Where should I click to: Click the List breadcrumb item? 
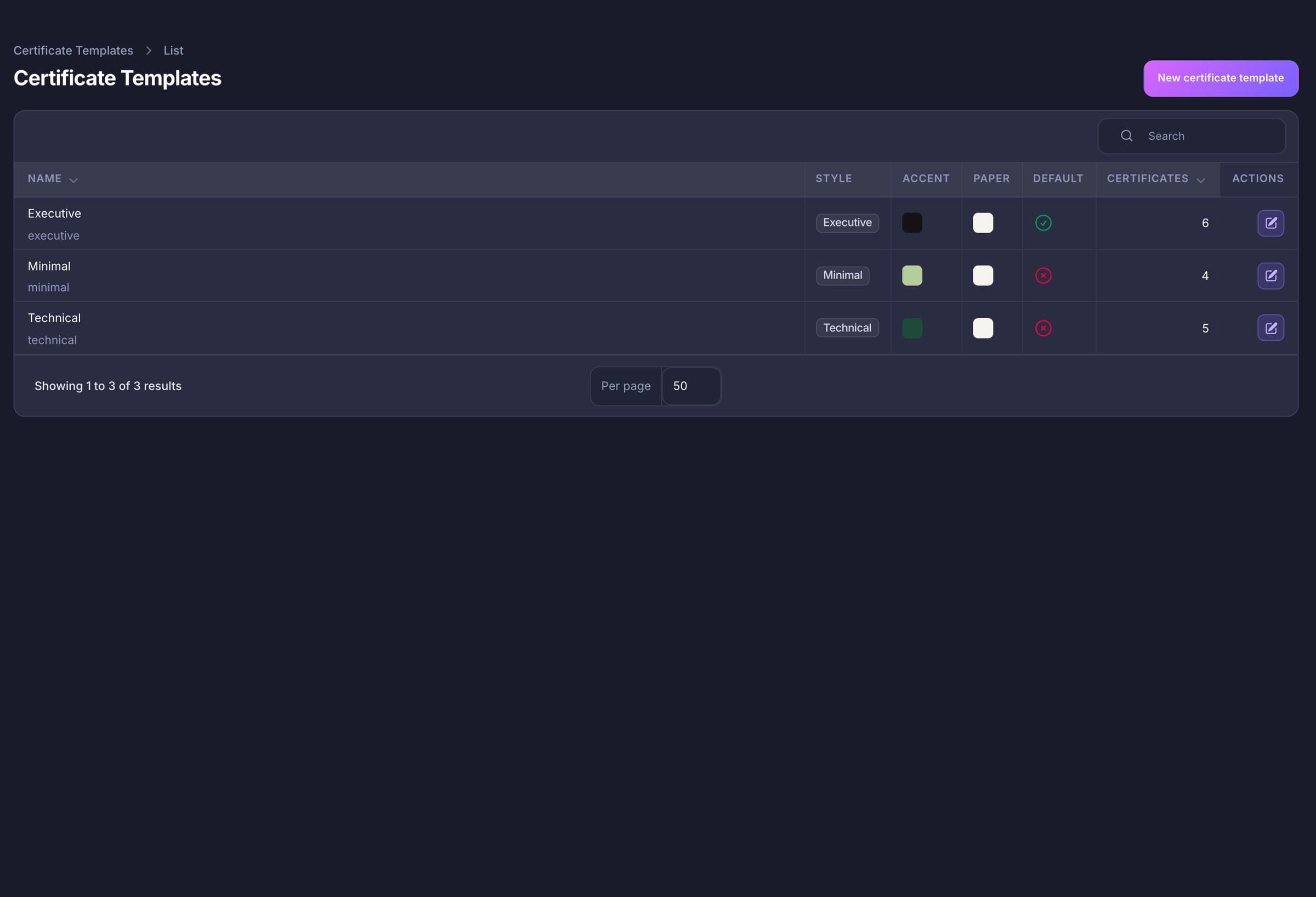pos(173,50)
